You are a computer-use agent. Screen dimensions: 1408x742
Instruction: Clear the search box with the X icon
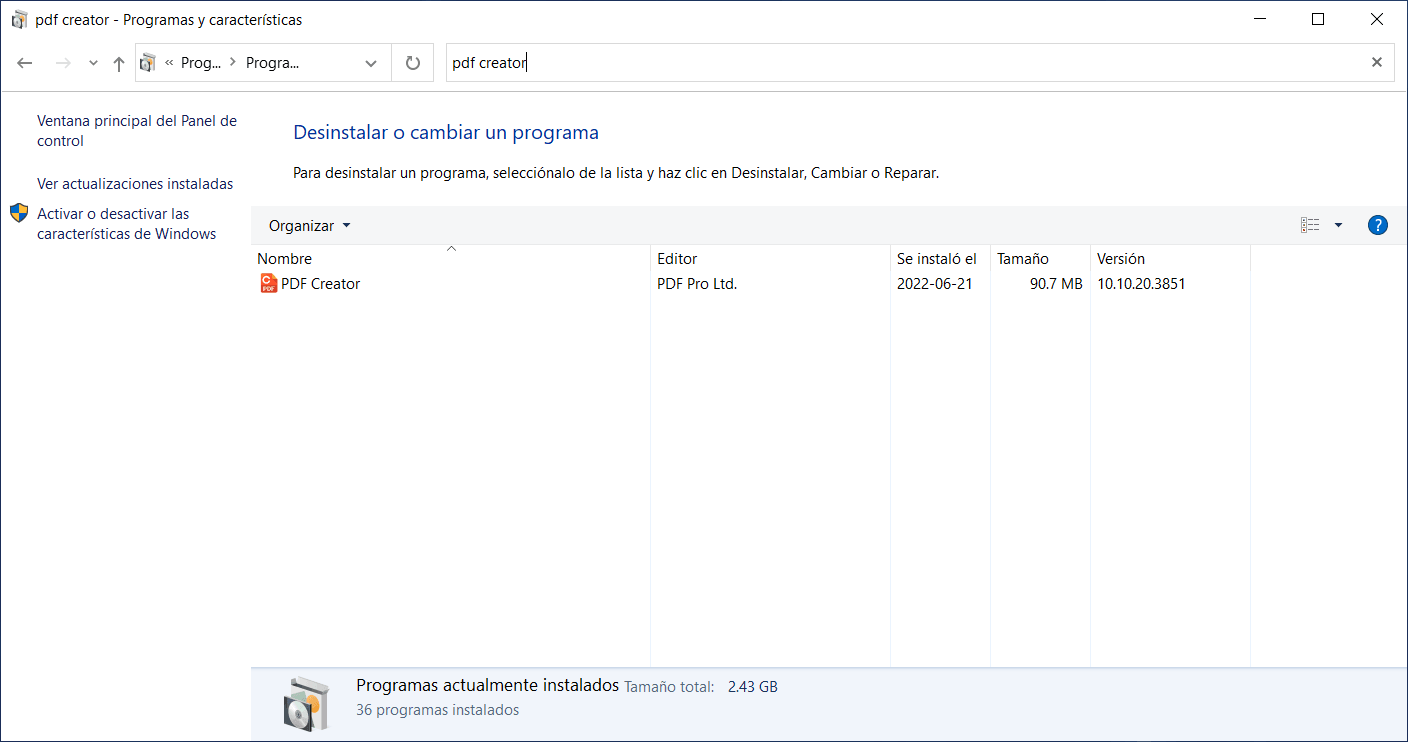(1377, 62)
